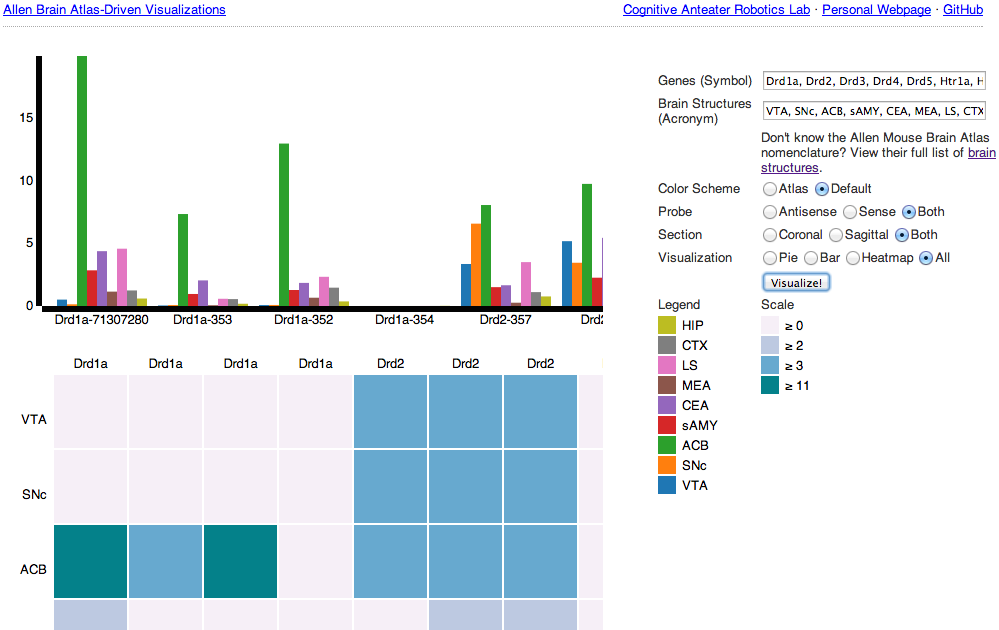The image size is (999, 630).
Task: Click the tall green ACB bar for Drd1a-71307280
Action: (82, 181)
